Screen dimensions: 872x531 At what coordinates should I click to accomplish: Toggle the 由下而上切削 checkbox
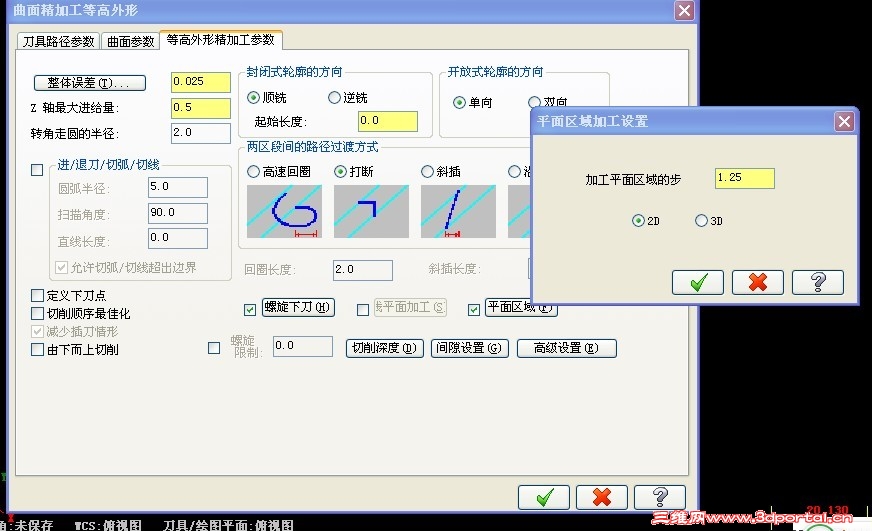tap(37, 350)
